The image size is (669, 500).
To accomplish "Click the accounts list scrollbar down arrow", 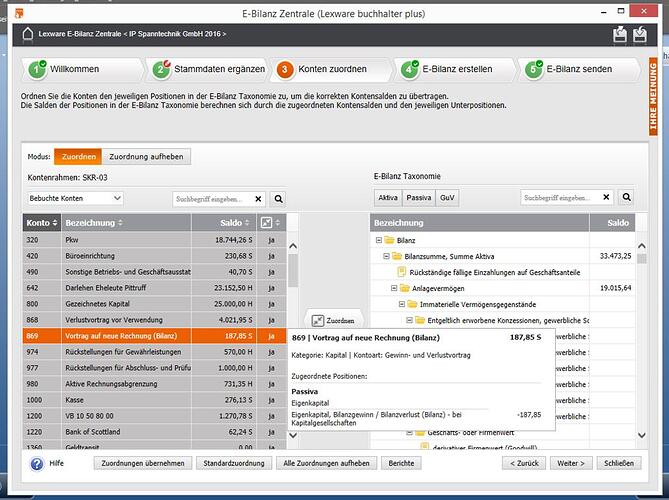I will point(293,435).
